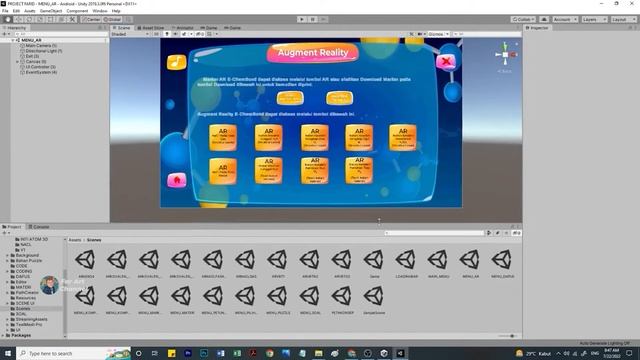Expand the Canvas object in Hierarchy
This screenshot has height=360, width=640.
(18, 62)
